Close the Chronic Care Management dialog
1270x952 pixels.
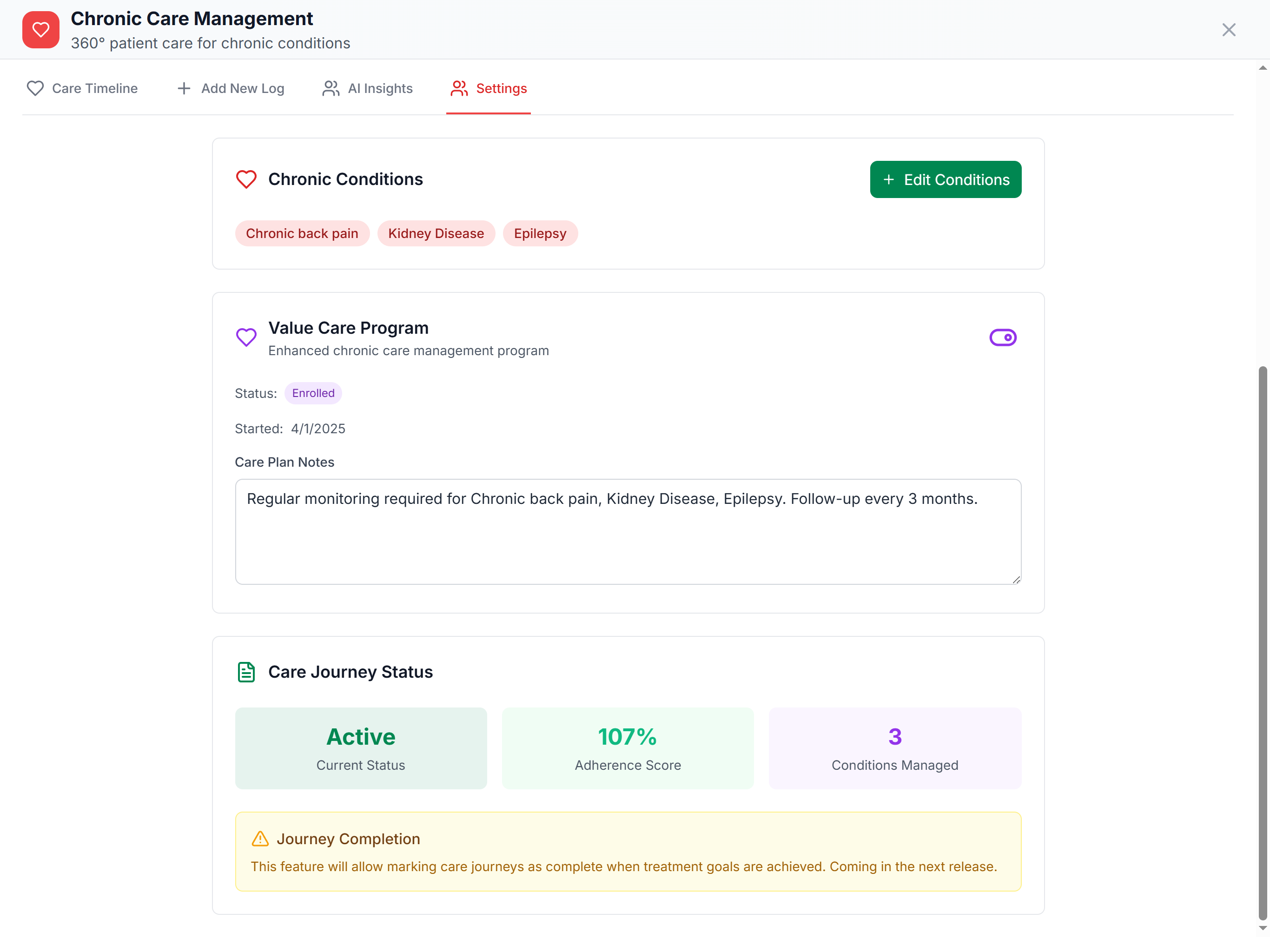tap(1229, 30)
